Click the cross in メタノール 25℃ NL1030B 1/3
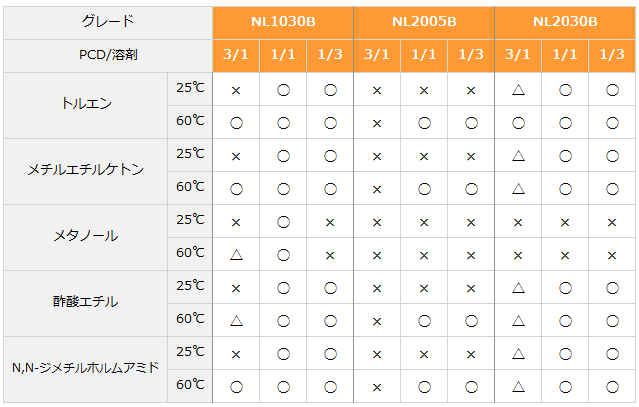The height and width of the screenshot is (407, 639). (x=330, y=222)
